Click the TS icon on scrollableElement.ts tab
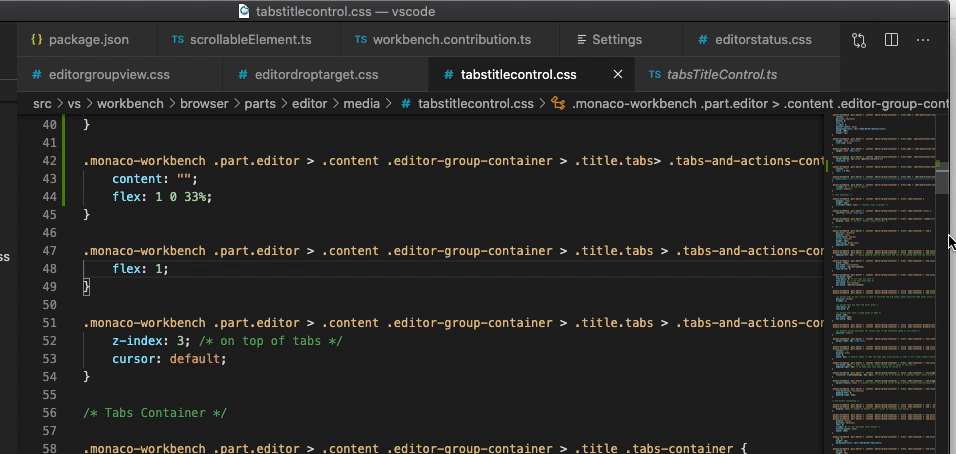Screen dimensions: 956x454 pyautogui.click(x=177, y=40)
